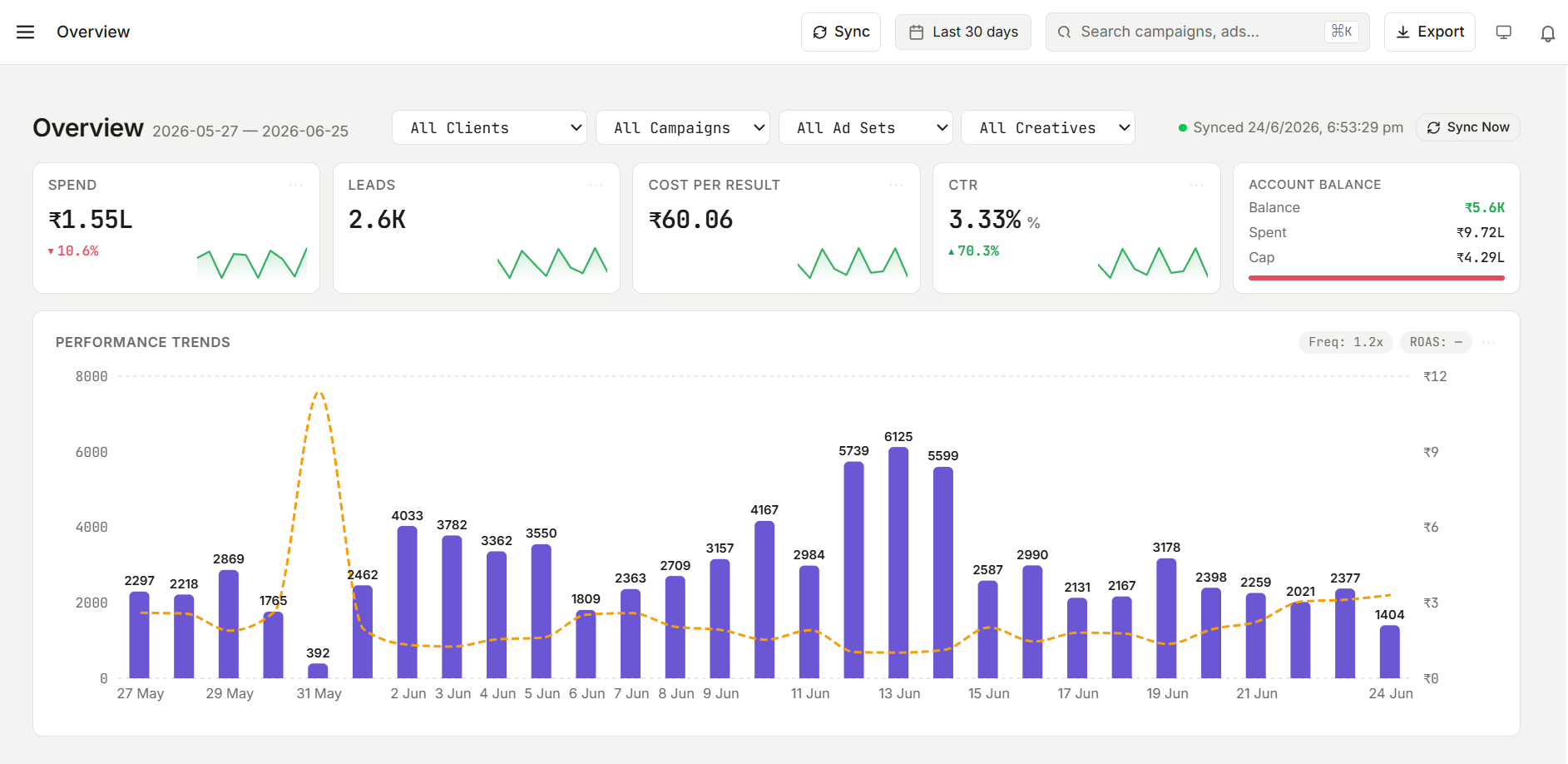This screenshot has height=764, width=1568.
Task: Click the 70.3% CTR increase indicator
Action: (973, 251)
